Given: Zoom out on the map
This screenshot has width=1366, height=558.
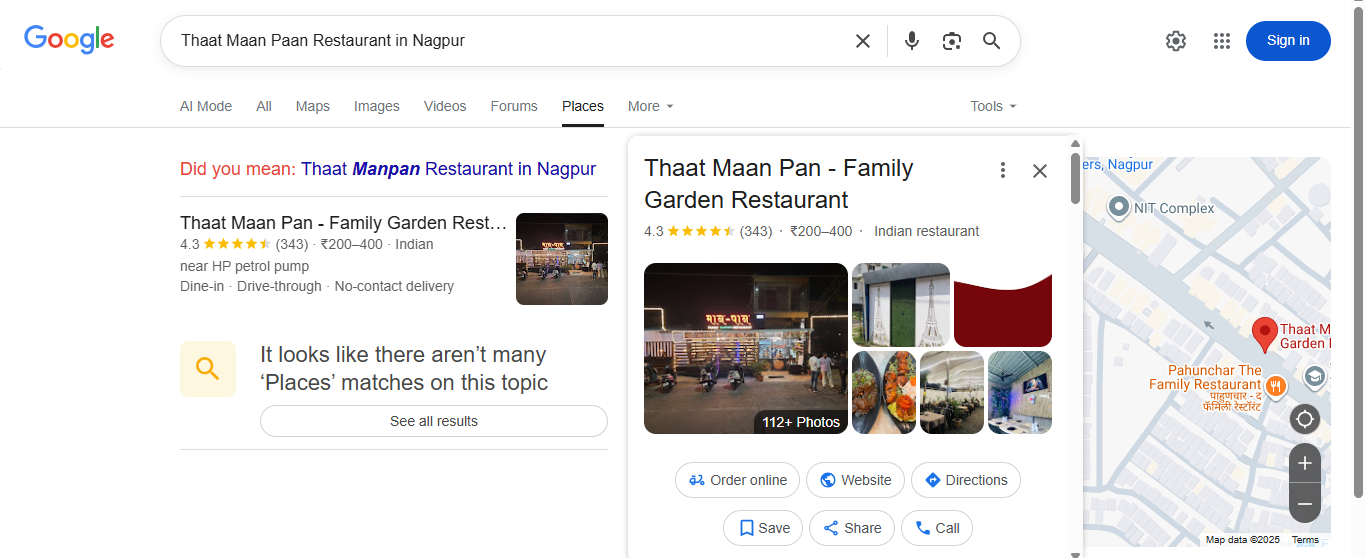Looking at the screenshot, I should [x=1304, y=503].
